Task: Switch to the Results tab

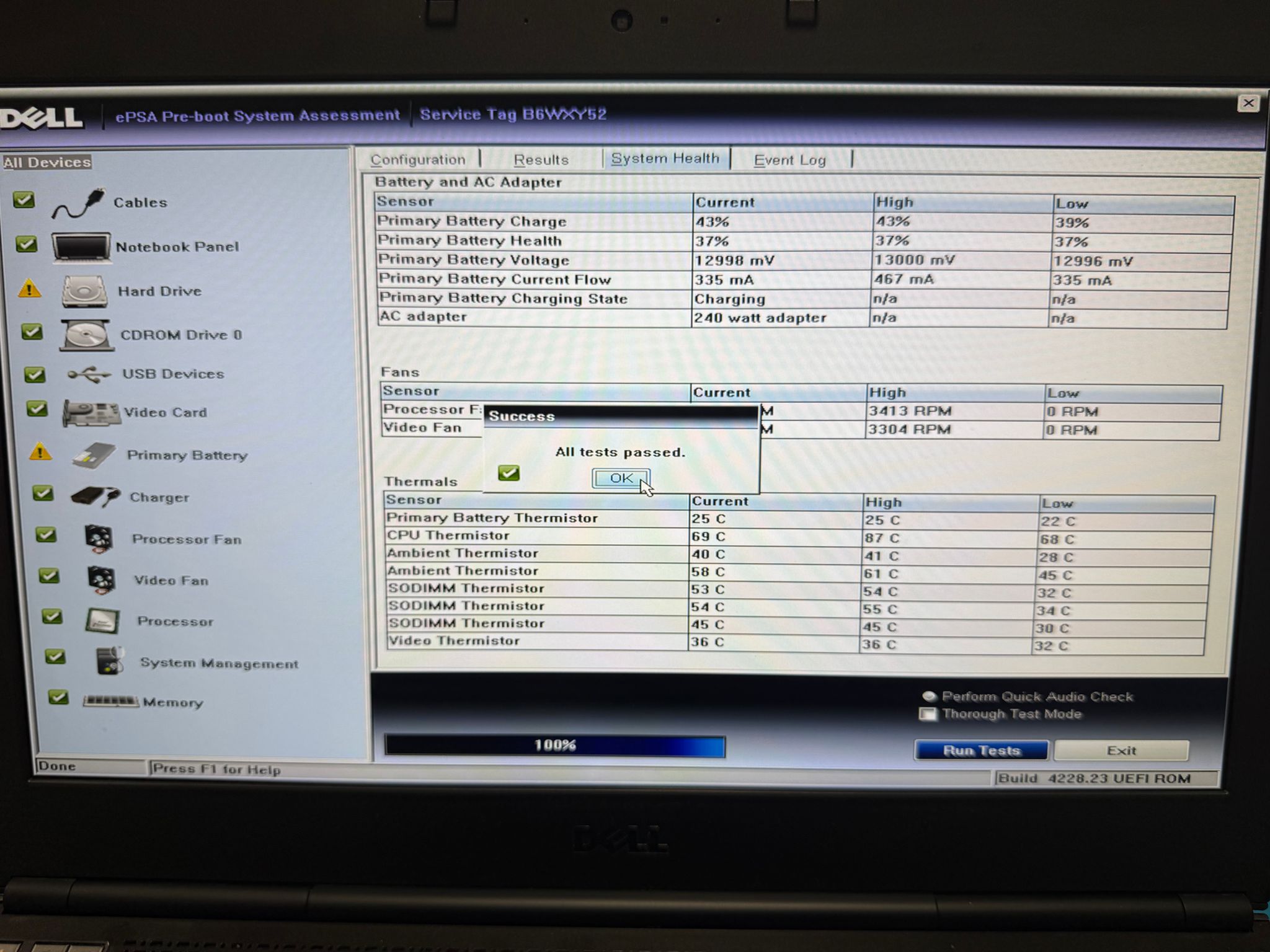Action: [x=541, y=160]
